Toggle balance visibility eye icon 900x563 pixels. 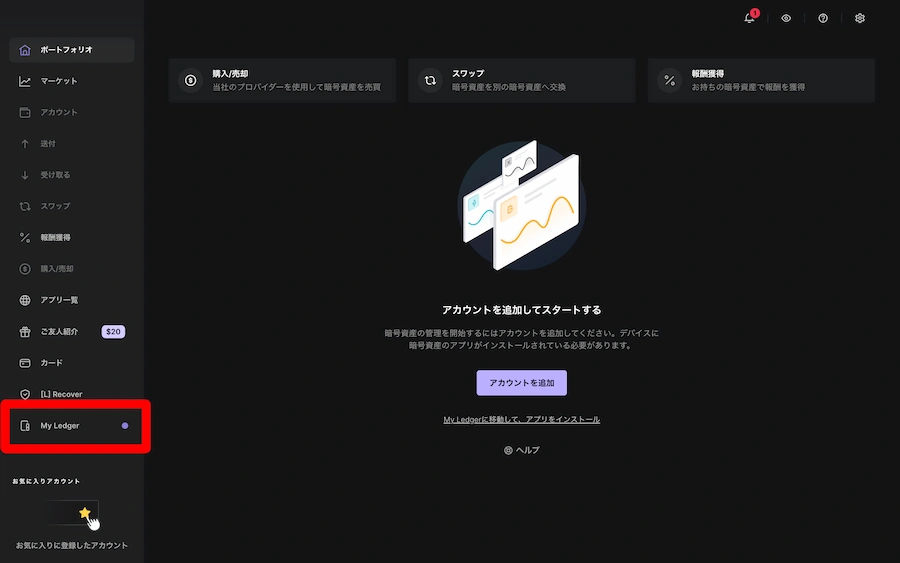point(786,18)
